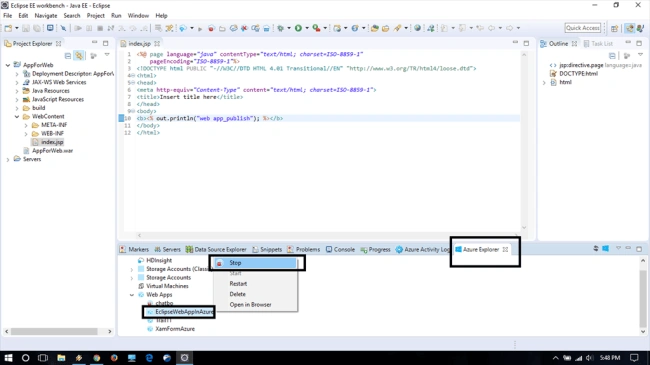Click the Open Perspective icon
Image resolution: width=650 pixels, height=365 pixels.
click(614, 28)
